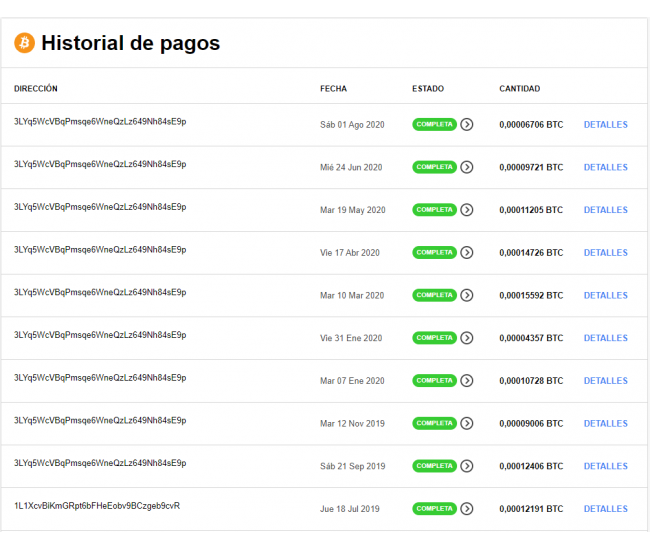Open arrow icon for Sáb 21 Sep 2019 payment

coord(467,466)
